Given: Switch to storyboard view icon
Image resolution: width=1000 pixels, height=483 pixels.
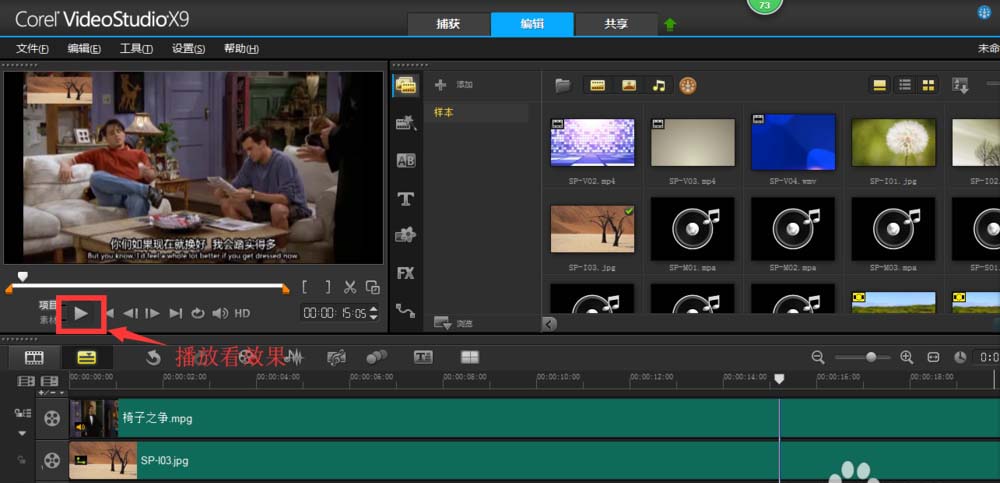Looking at the screenshot, I should tap(34, 357).
